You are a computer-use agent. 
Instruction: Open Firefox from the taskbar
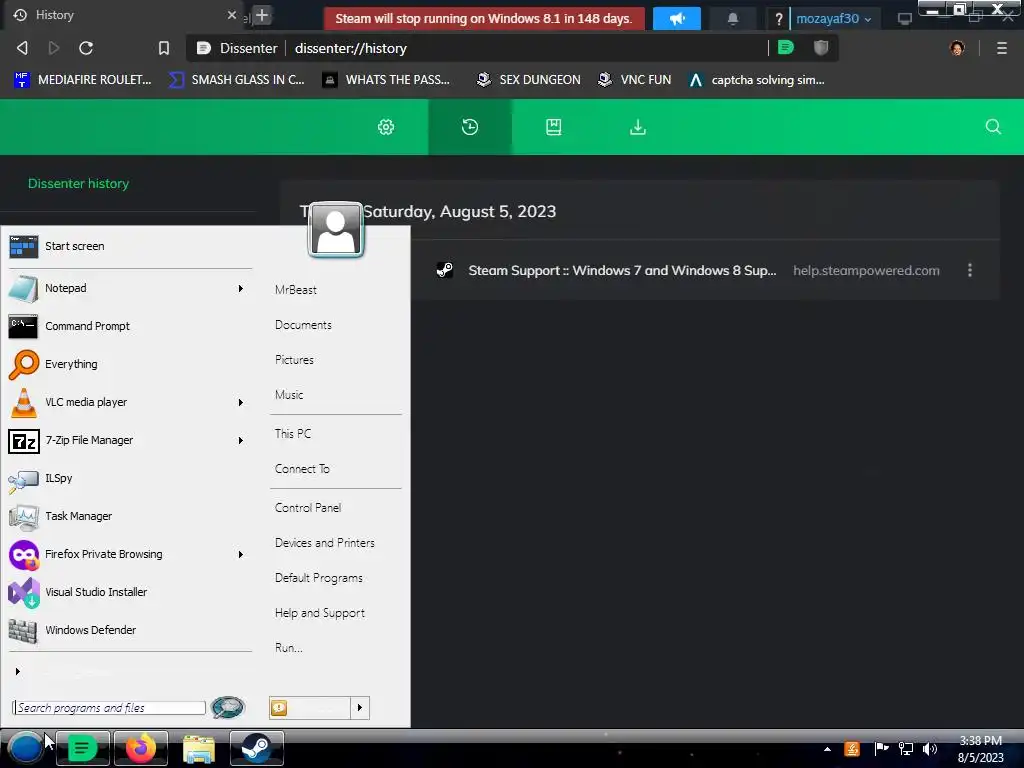point(140,748)
